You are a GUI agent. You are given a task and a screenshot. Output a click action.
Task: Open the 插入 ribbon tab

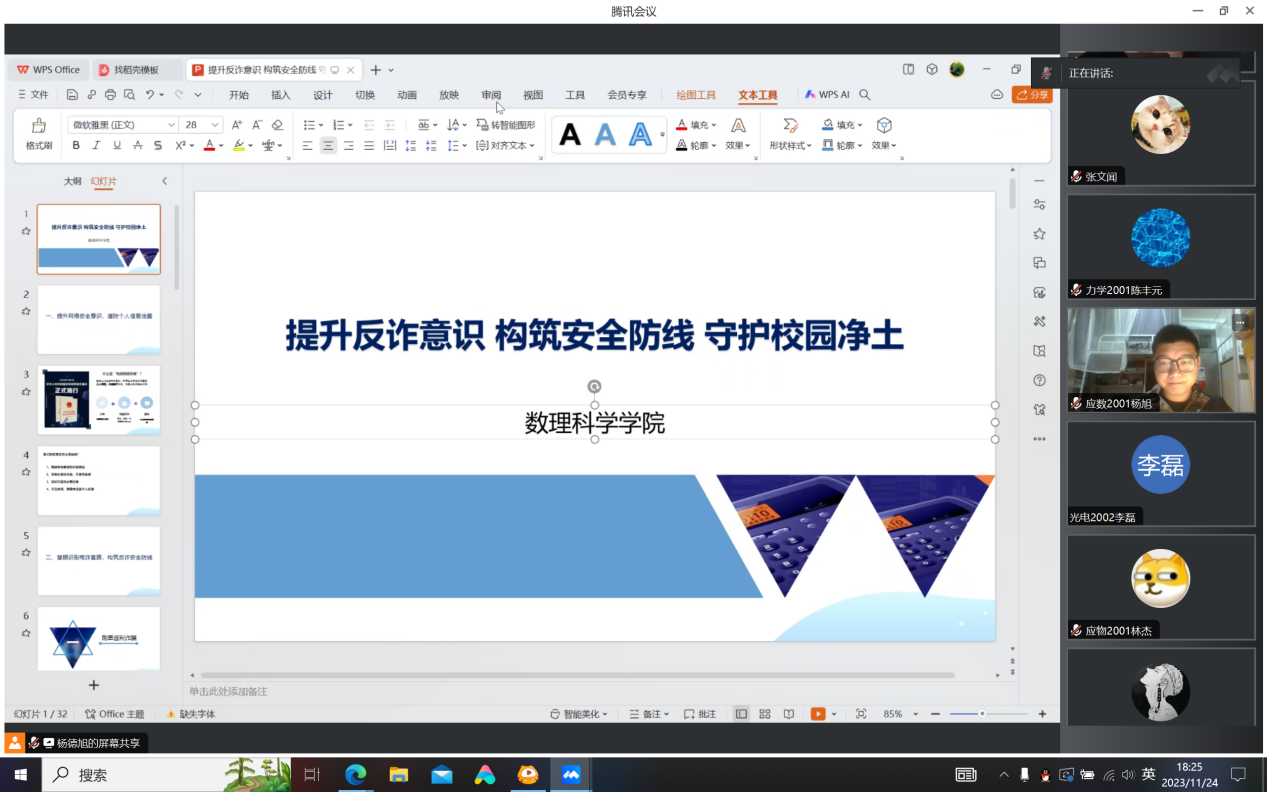(280, 95)
